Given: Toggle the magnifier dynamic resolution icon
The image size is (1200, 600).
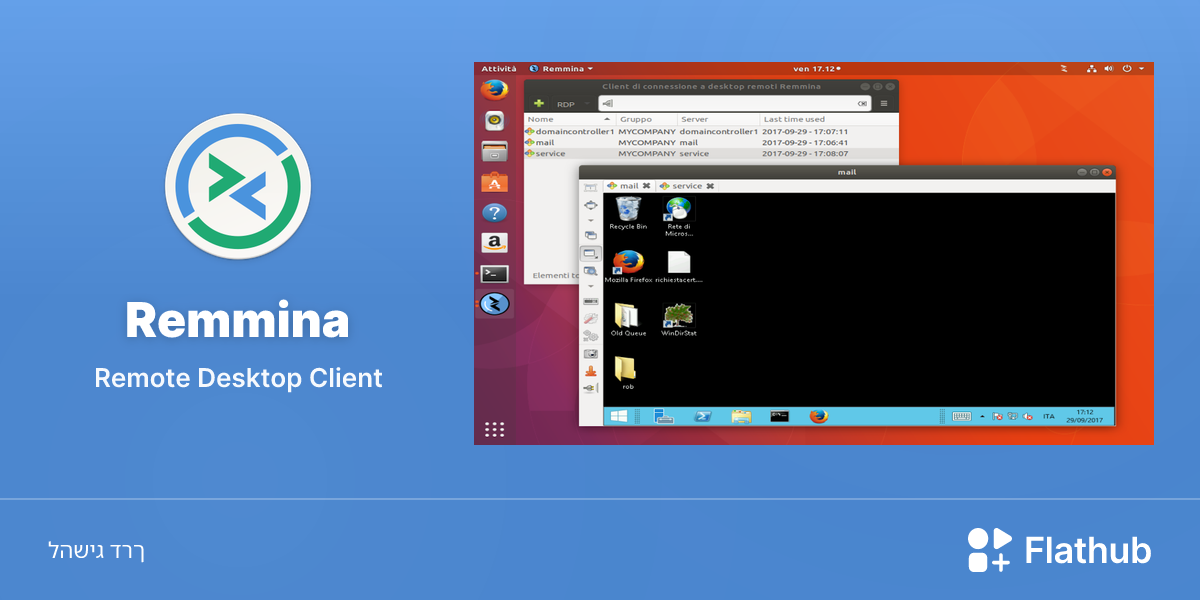Looking at the screenshot, I should tap(590, 271).
